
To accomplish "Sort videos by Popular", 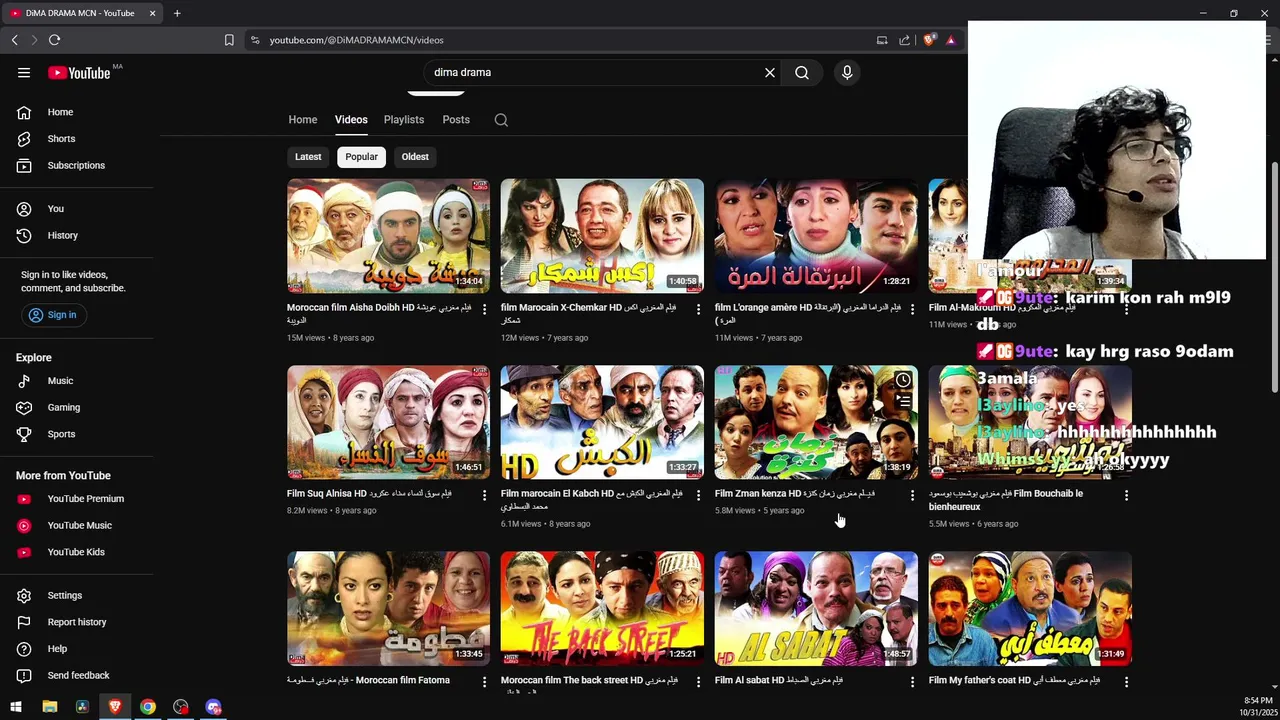I will [x=361, y=157].
